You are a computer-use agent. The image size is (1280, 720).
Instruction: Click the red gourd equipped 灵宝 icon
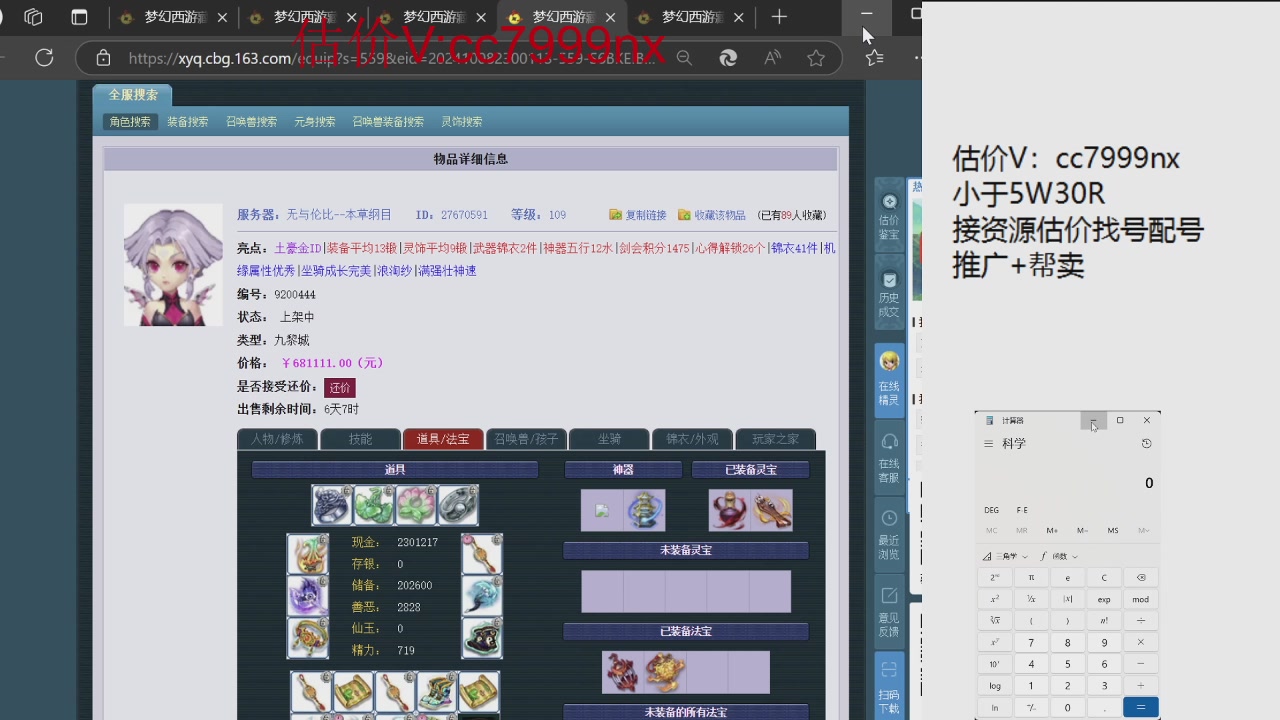pyautogui.click(x=729, y=510)
